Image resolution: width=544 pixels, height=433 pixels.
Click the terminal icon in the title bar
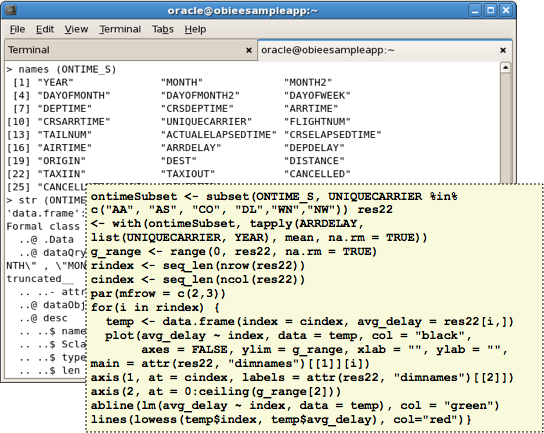11,10
